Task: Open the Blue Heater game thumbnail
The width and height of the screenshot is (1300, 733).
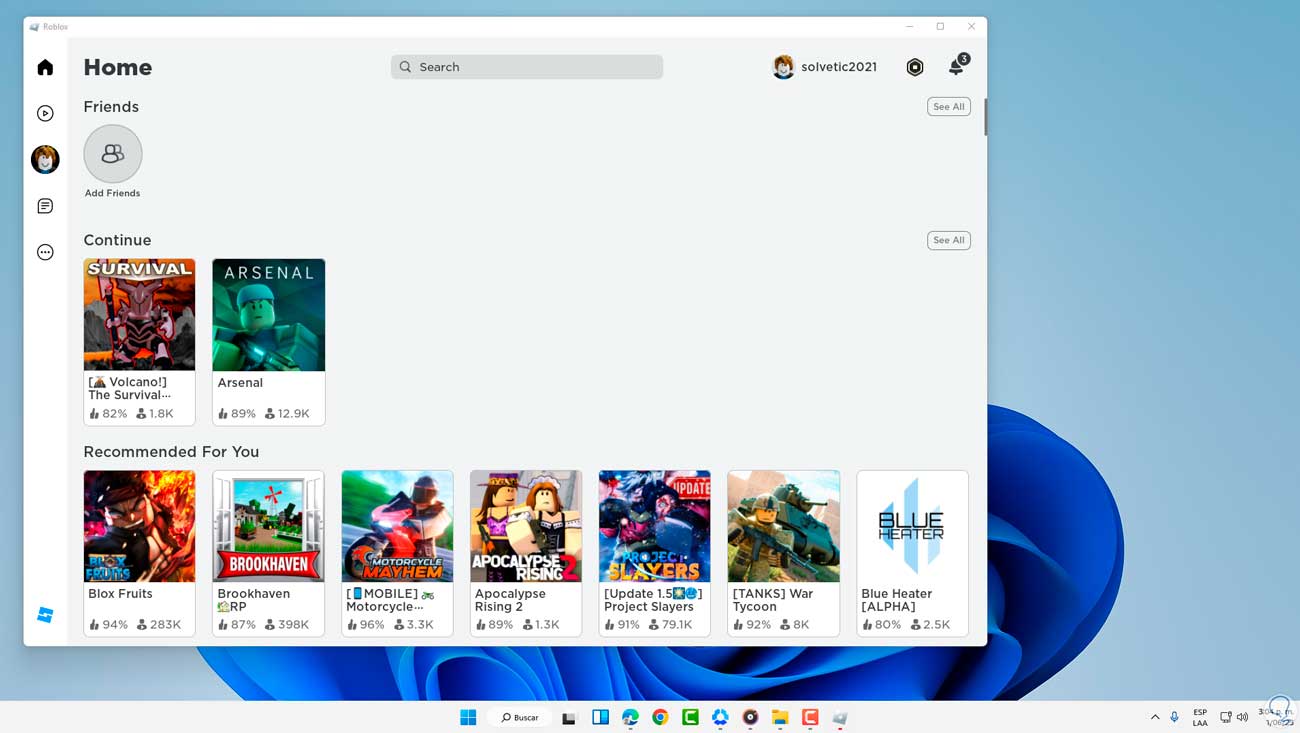Action: tap(912, 526)
